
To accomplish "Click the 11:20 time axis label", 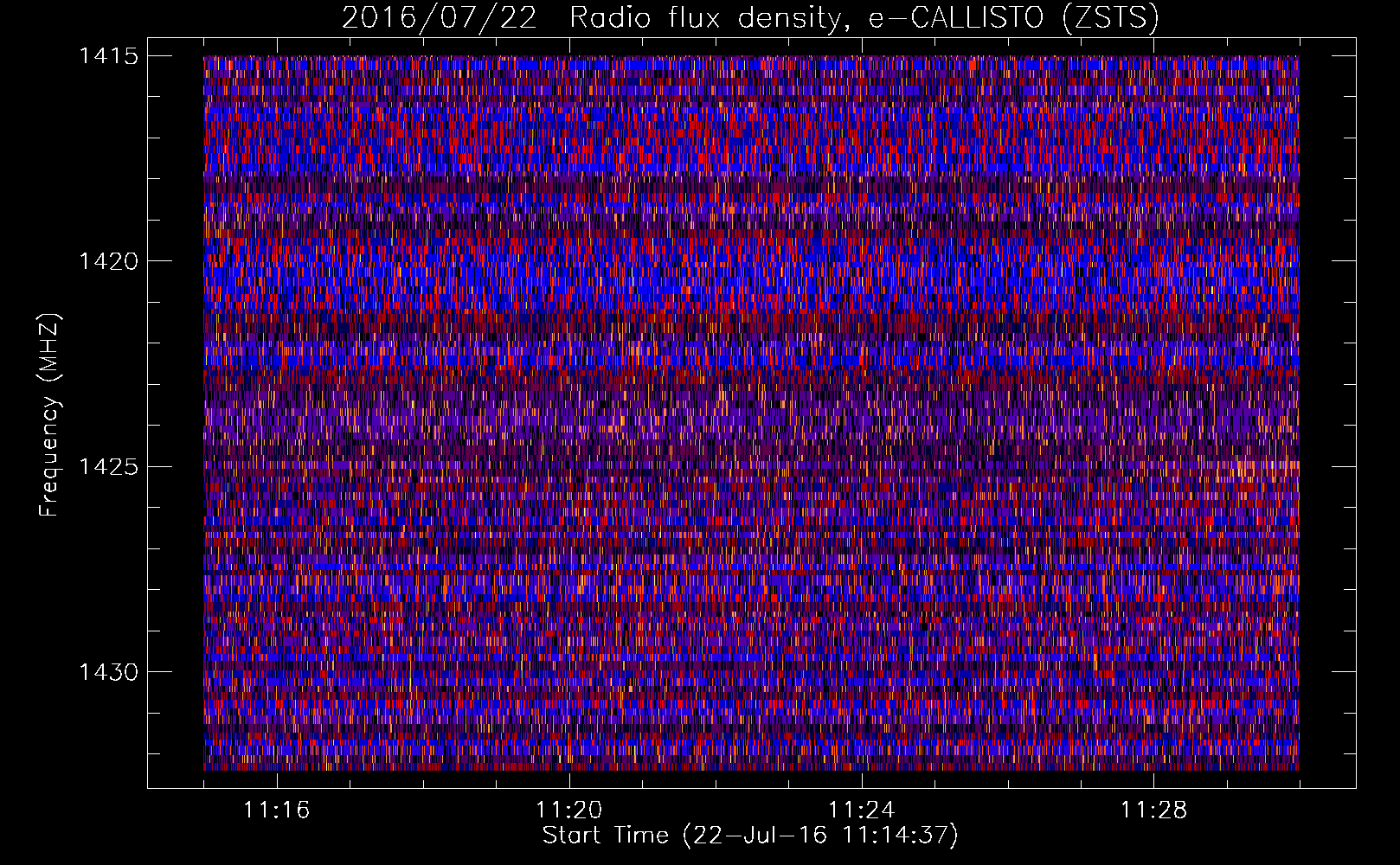I will 568,811.
